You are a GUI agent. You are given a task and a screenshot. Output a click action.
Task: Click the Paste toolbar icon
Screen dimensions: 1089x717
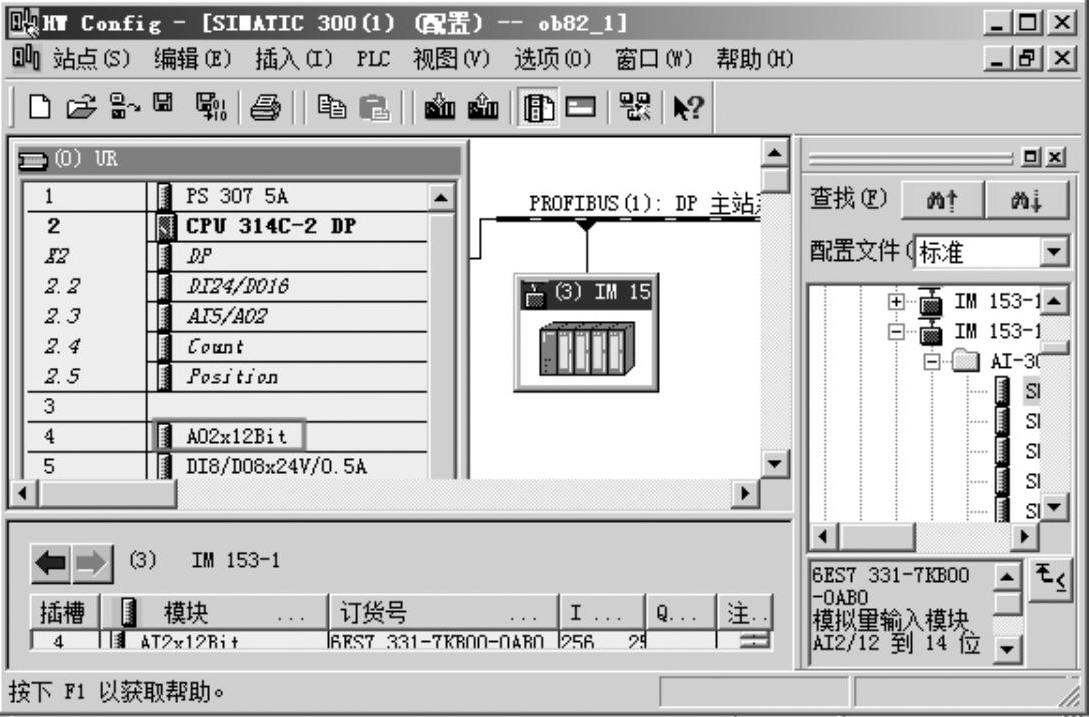point(375,108)
